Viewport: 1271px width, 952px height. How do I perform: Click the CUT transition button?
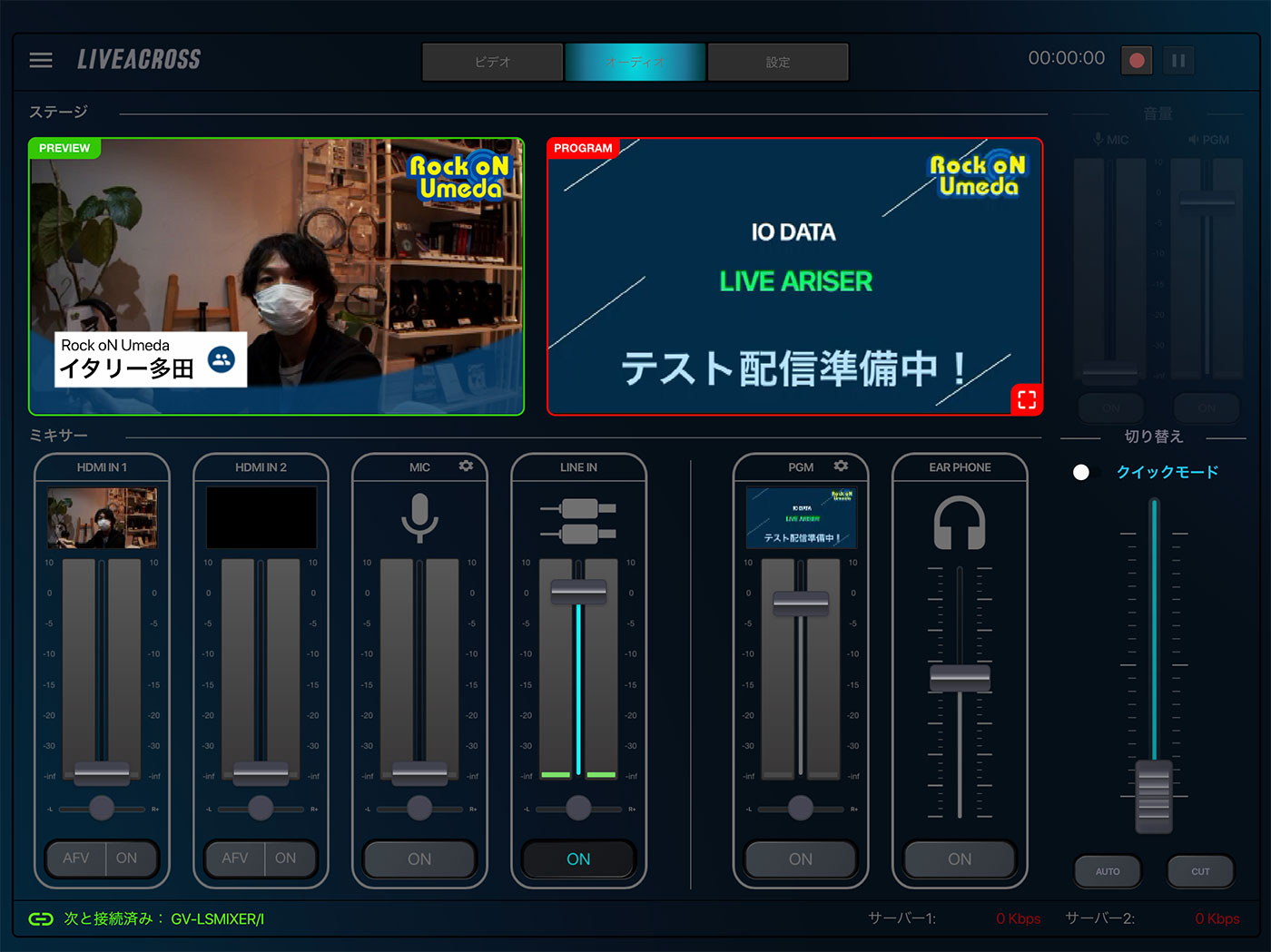click(x=1200, y=871)
